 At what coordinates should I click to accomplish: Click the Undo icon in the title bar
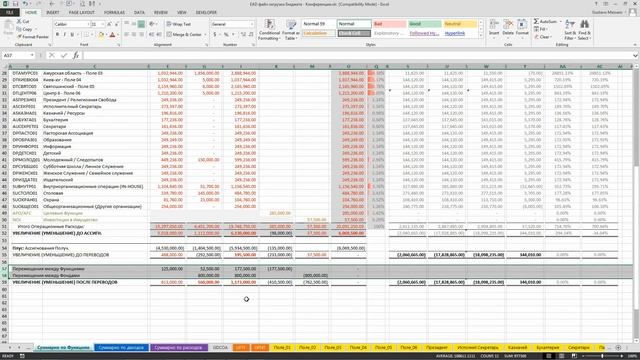pos(25,4)
